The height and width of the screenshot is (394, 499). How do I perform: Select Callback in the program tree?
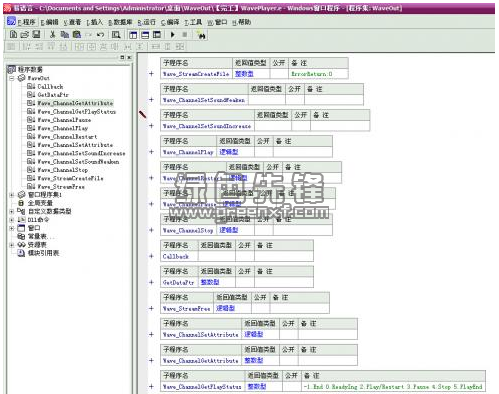(x=50, y=87)
